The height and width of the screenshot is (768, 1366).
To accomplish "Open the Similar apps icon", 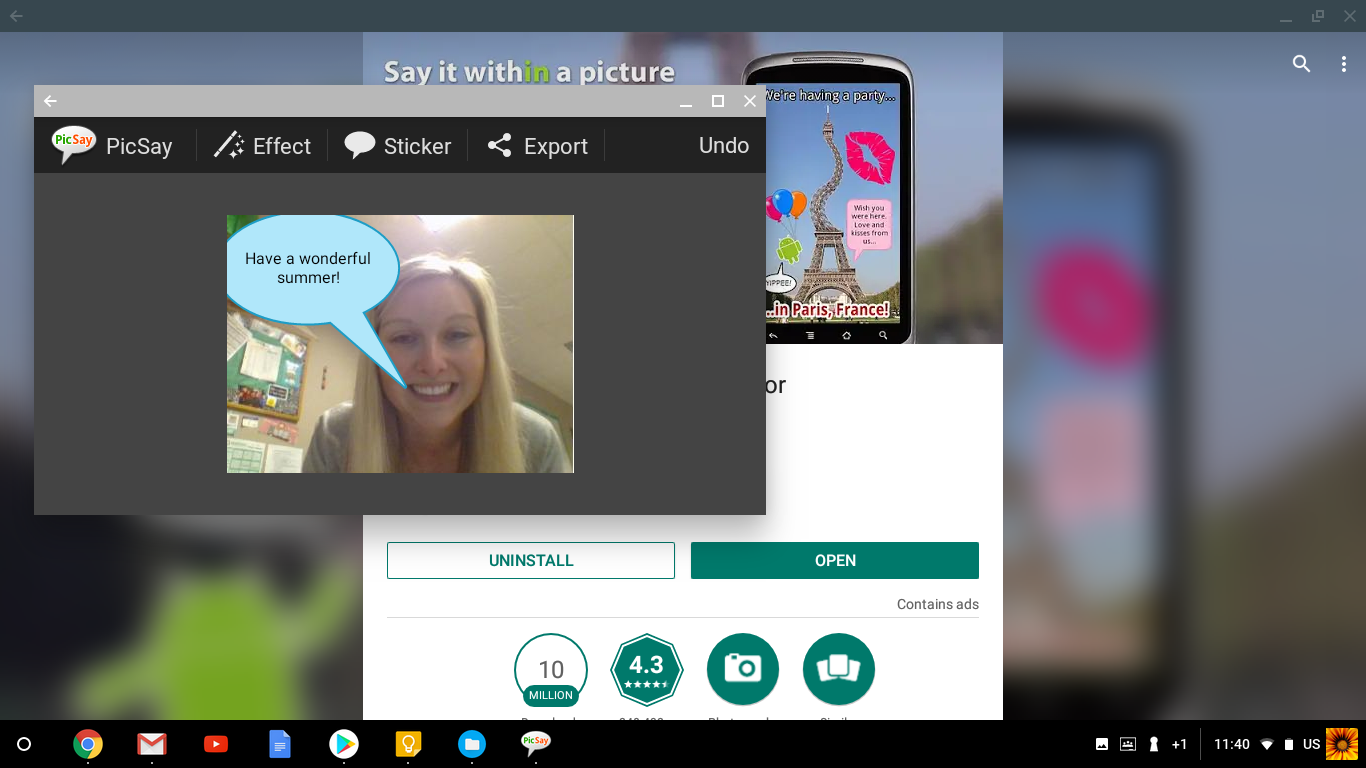I will [839, 670].
